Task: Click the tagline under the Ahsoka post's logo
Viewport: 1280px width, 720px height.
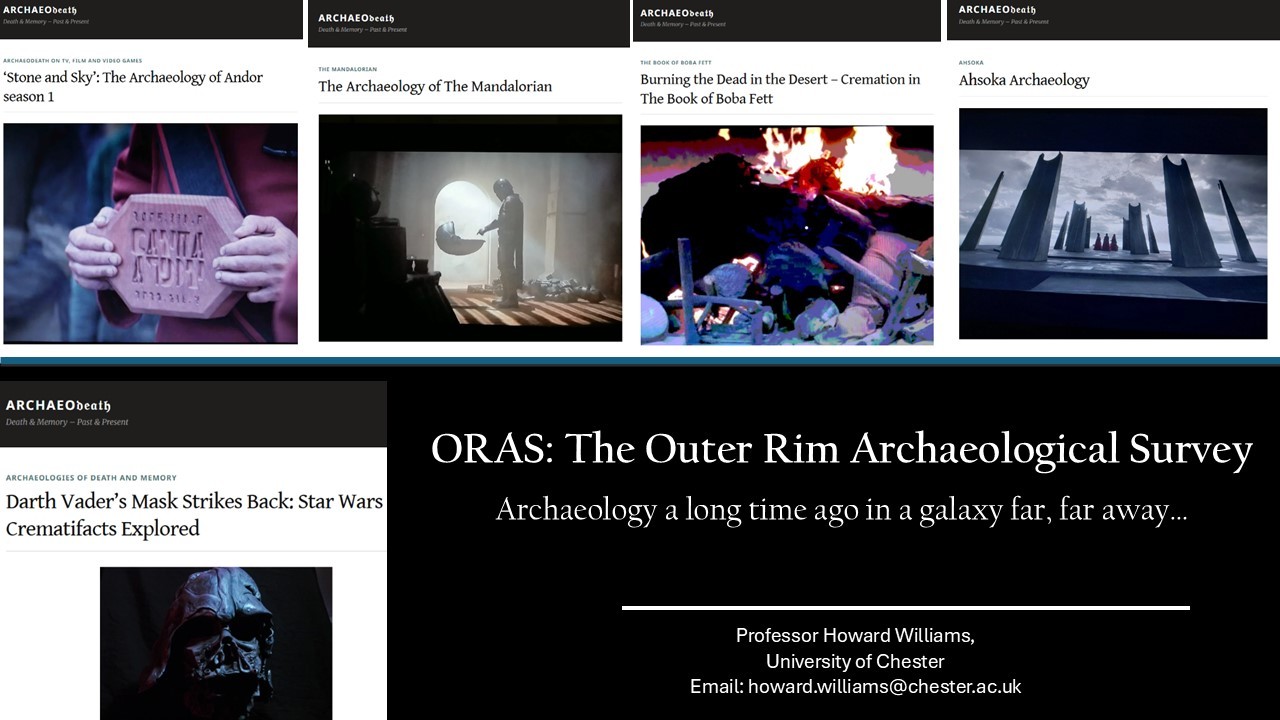Action: [1003, 21]
